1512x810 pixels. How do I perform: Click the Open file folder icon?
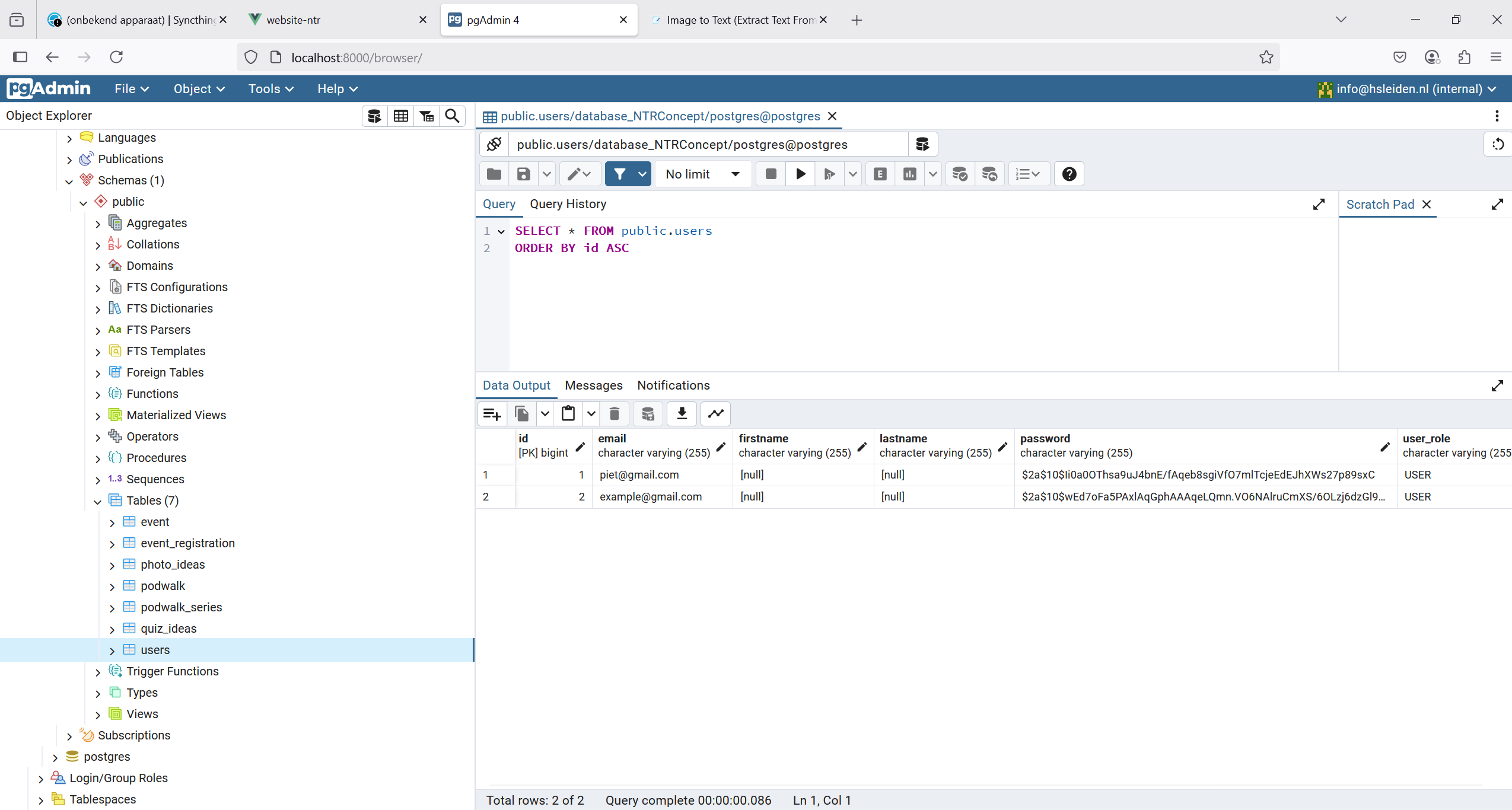pos(494,174)
